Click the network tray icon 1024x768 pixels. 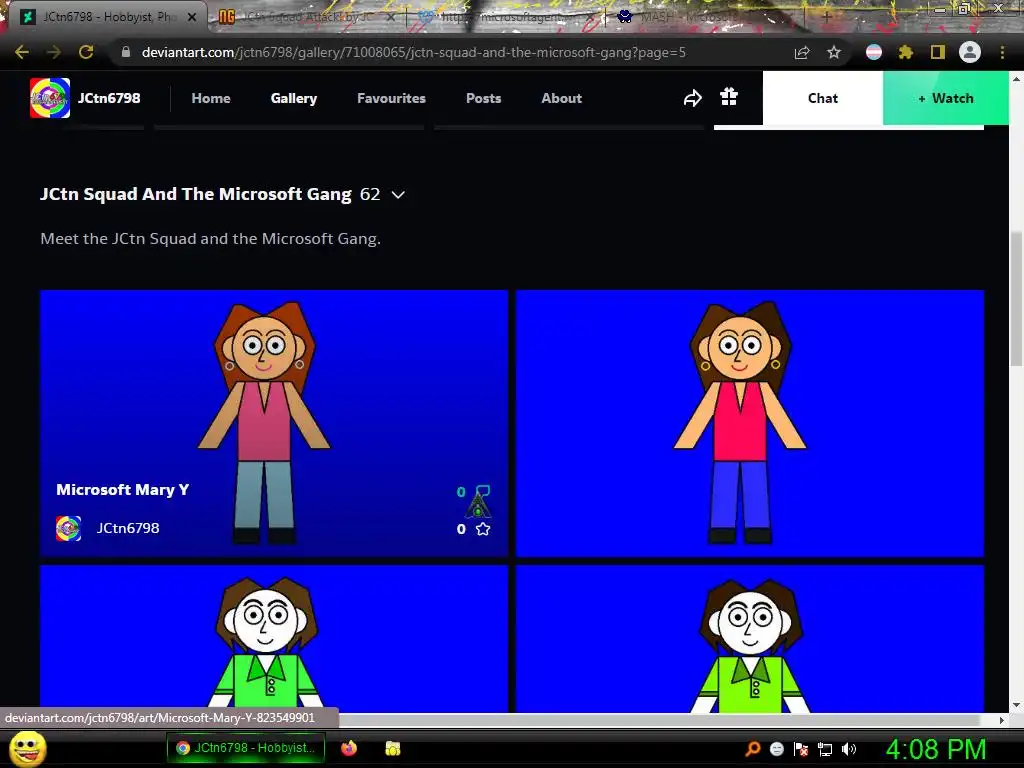tap(825, 749)
